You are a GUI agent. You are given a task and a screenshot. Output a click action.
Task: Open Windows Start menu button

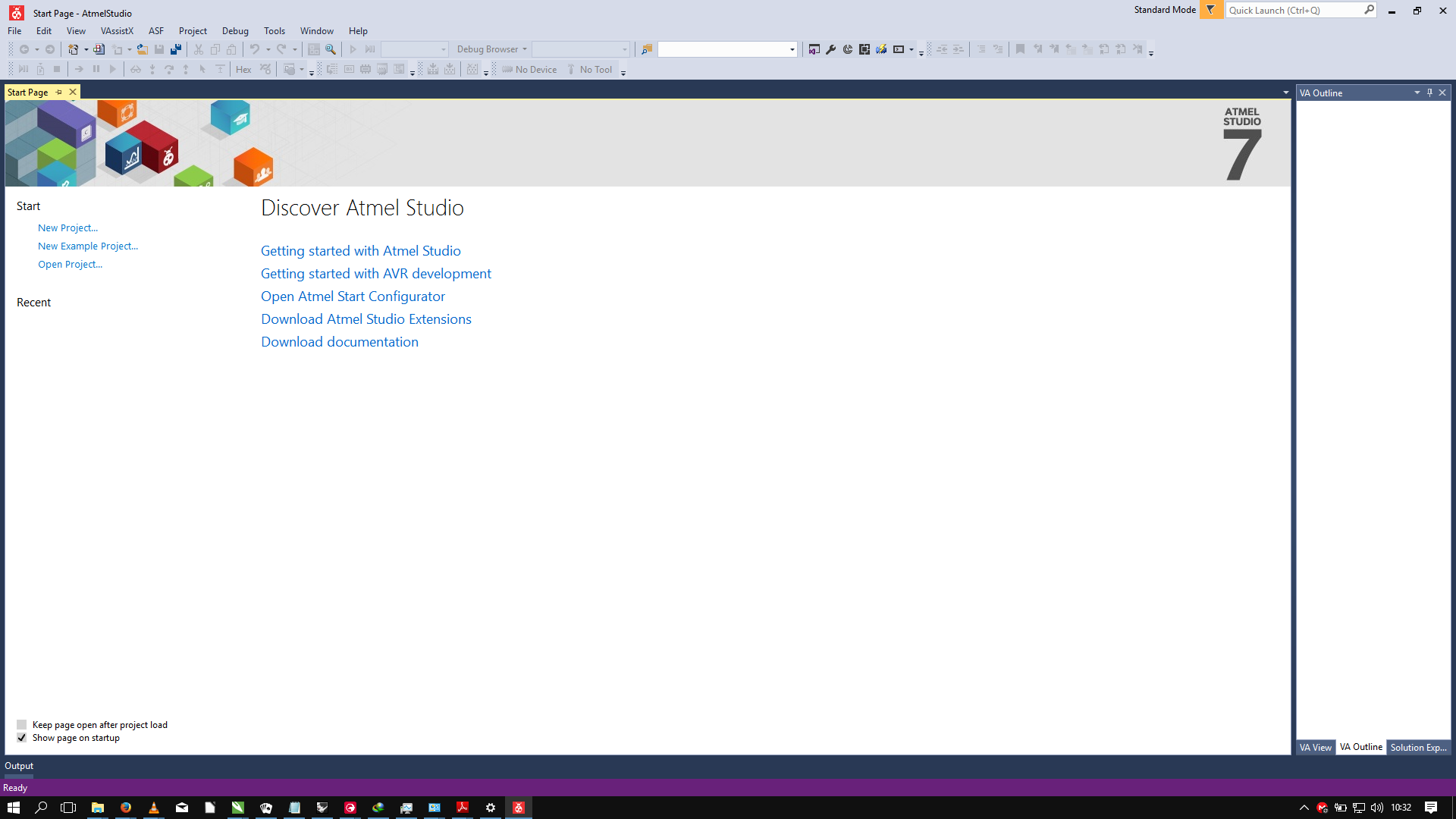[14, 808]
